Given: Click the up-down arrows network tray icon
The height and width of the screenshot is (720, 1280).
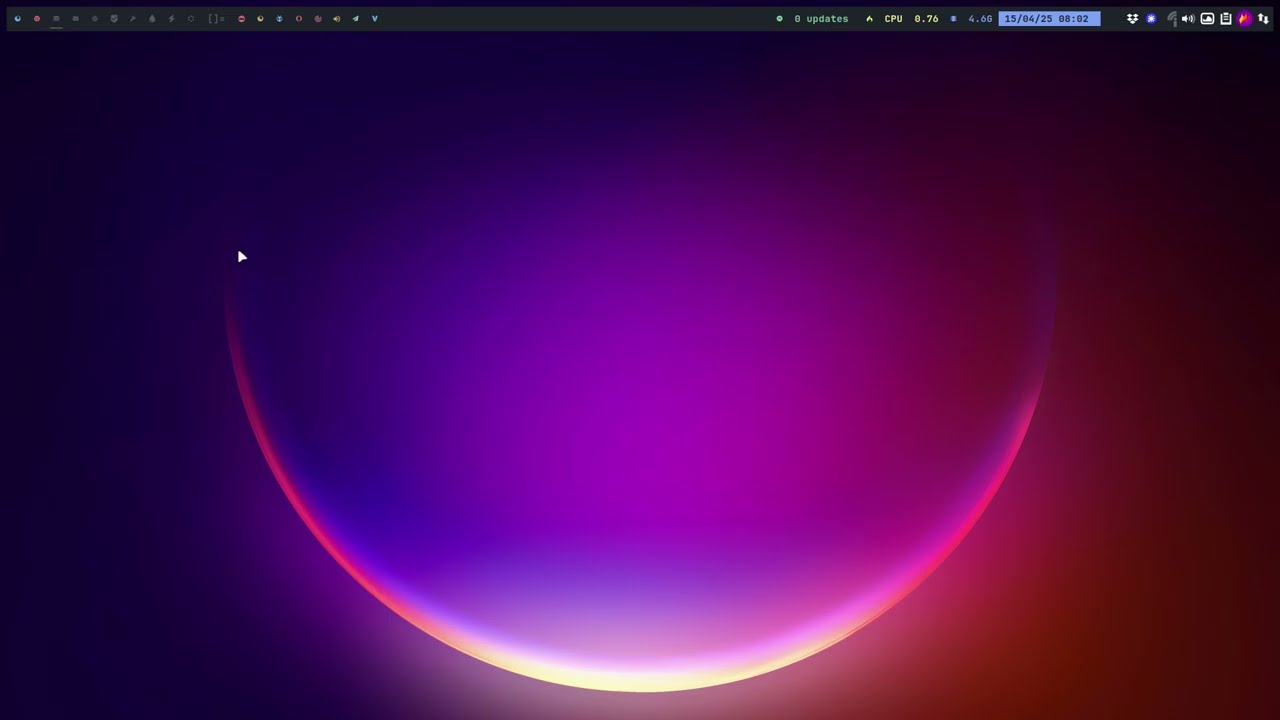Looking at the screenshot, I should (1263, 19).
